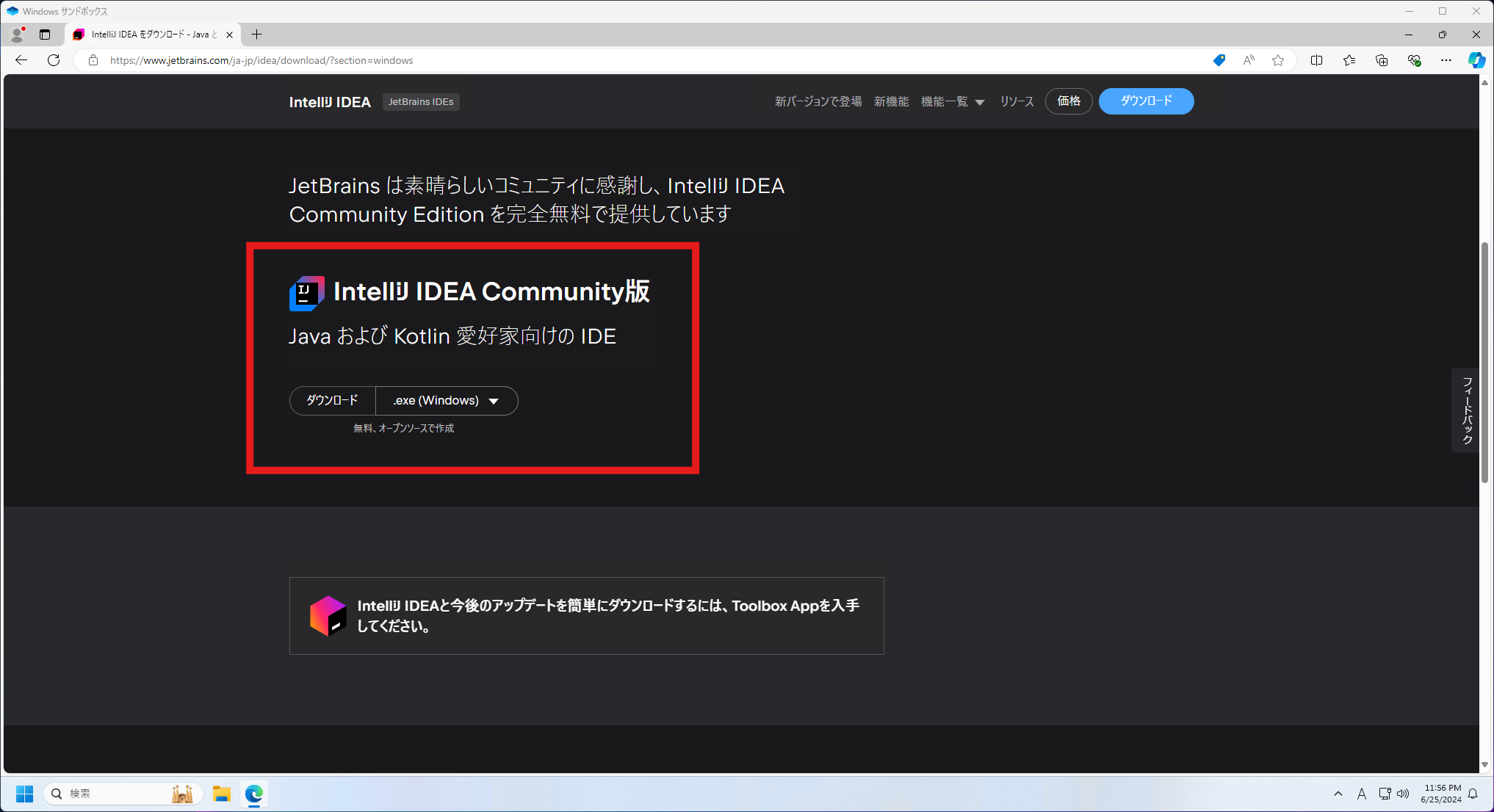The width and height of the screenshot is (1494, 812).
Task: Expand the .exe (Windows) installer dropdown
Action: click(447, 400)
